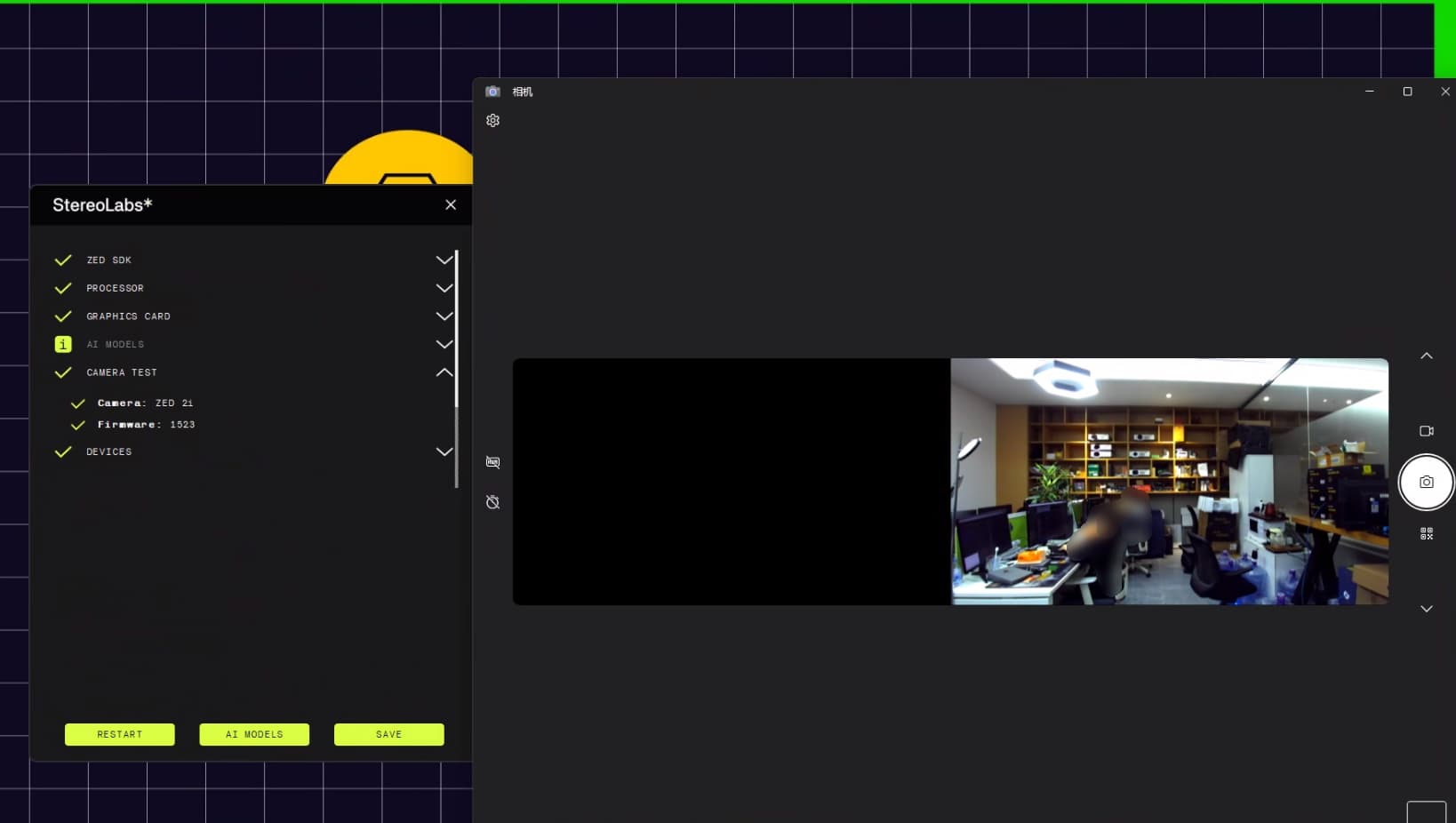Maximize the Camera window
The width and height of the screenshot is (1456, 823).
(1407, 92)
